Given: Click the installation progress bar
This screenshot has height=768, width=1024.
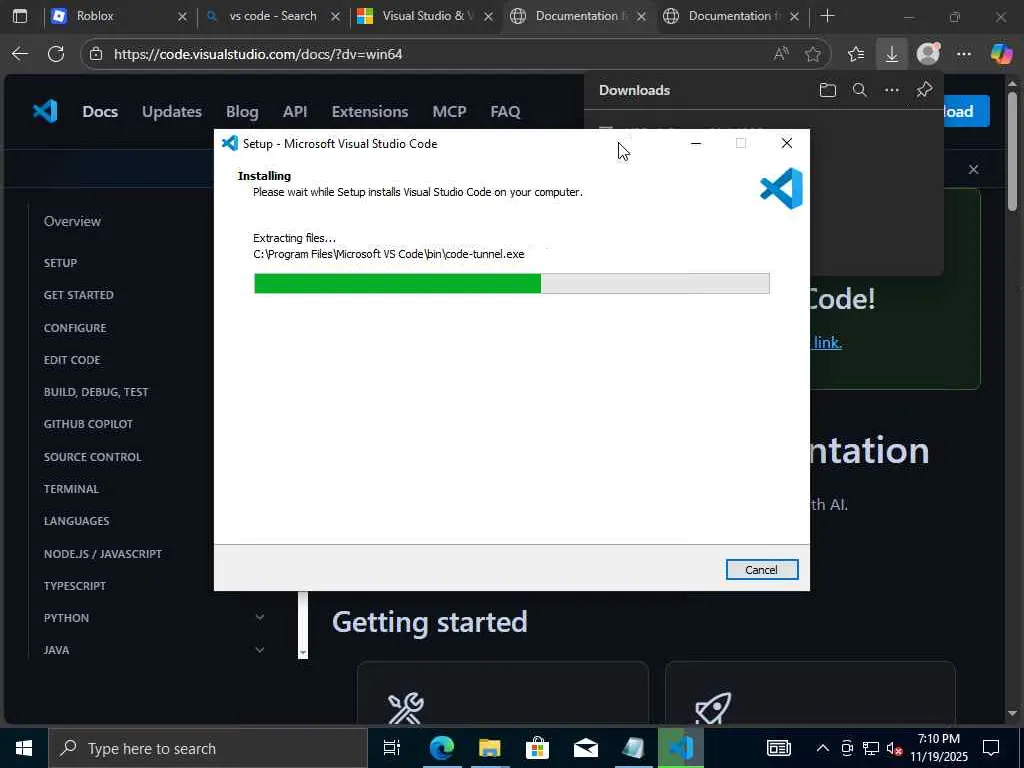Looking at the screenshot, I should (511, 283).
